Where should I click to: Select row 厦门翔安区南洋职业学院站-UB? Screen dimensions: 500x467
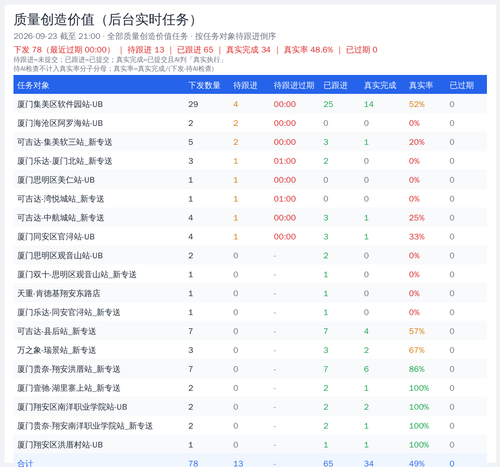click(x=250, y=407)
